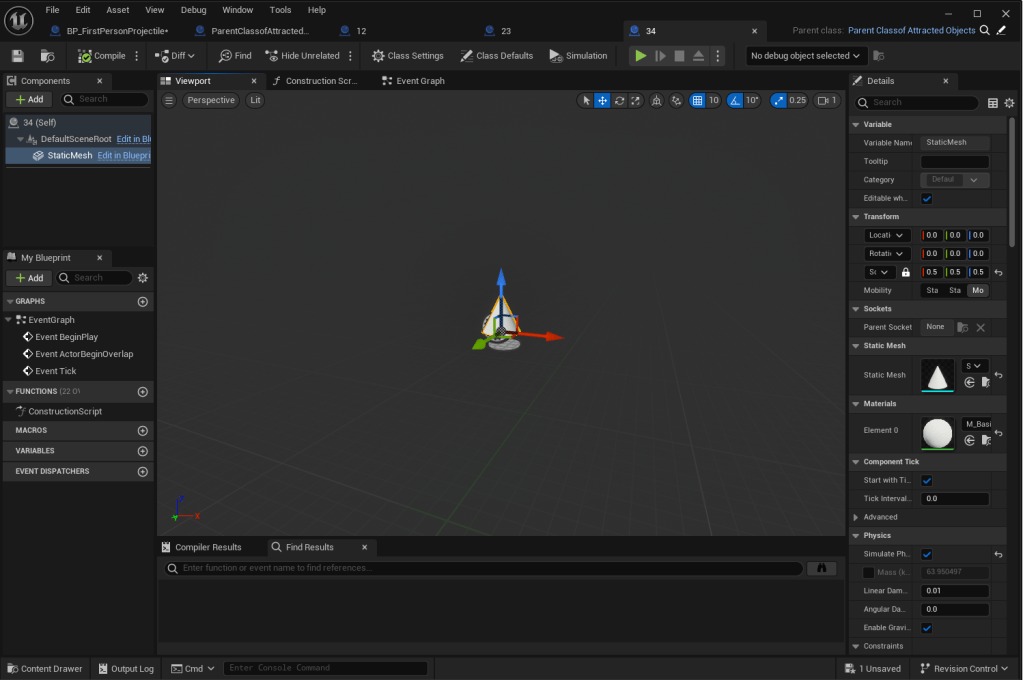Toggle grid snapping icon in the viewport
Viewport: 1023px width, 680px height.
pos(698,100)
